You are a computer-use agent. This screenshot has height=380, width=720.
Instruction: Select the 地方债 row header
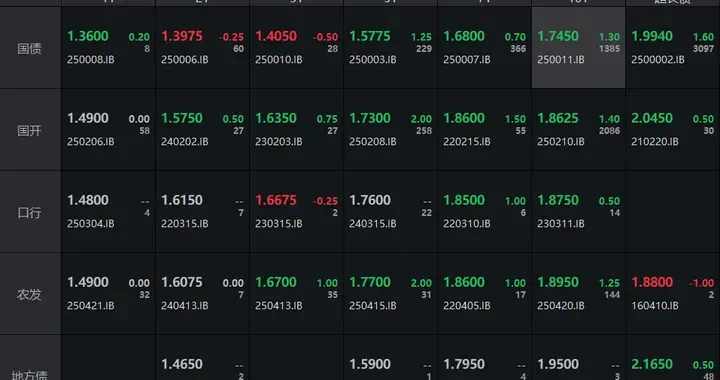(30, 358)
